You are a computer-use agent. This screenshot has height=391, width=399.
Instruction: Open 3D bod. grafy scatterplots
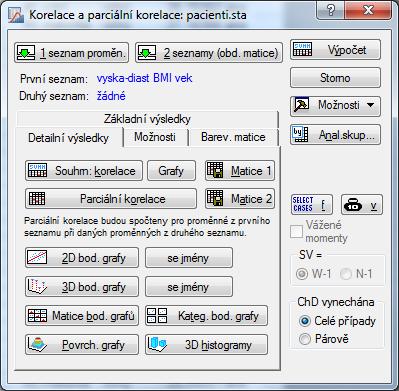click(82, 287)
